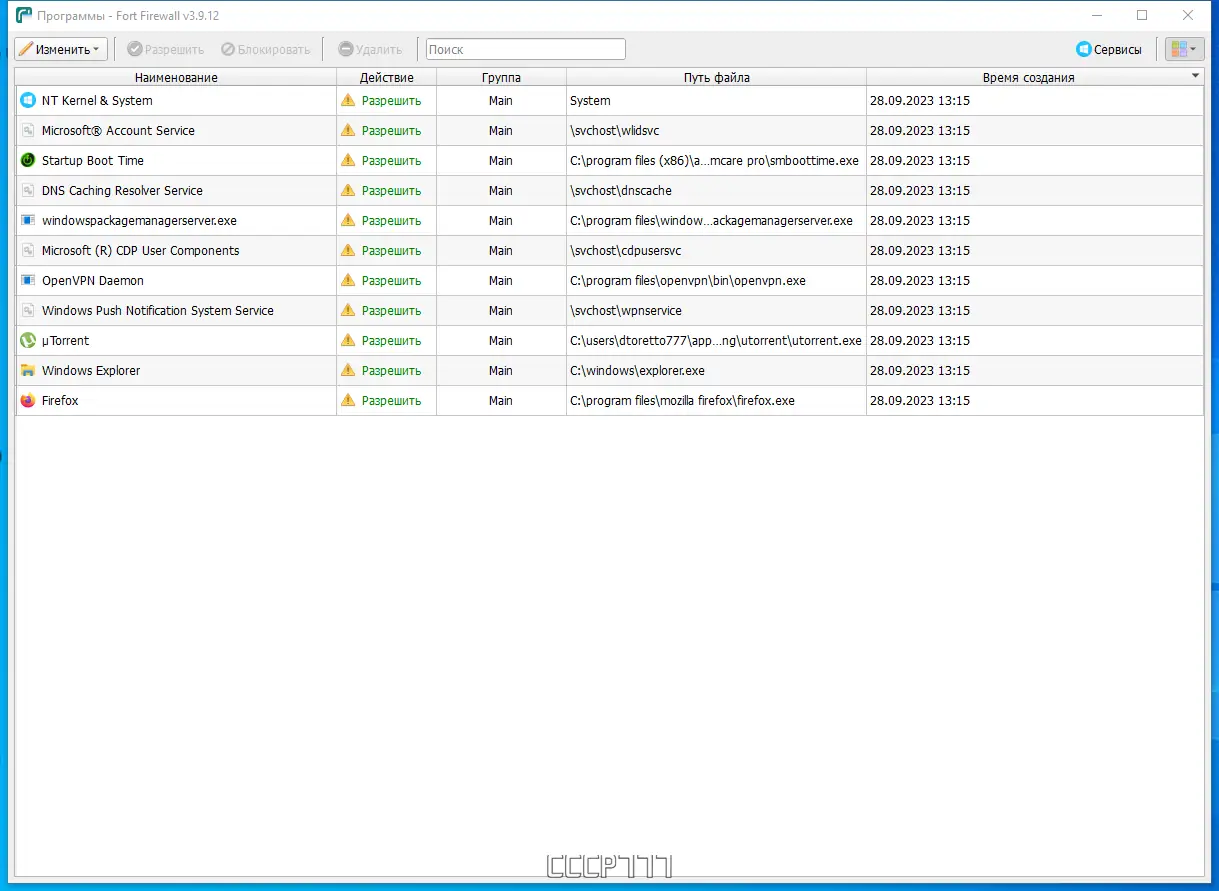Click the OpenVPN Daemon program icon
1219x891 pixels.
(28, 280)
